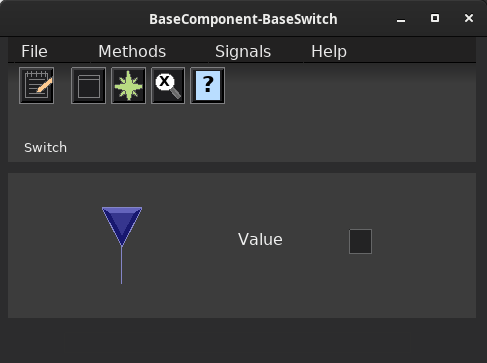Open the Signals menu

point(243,51)
